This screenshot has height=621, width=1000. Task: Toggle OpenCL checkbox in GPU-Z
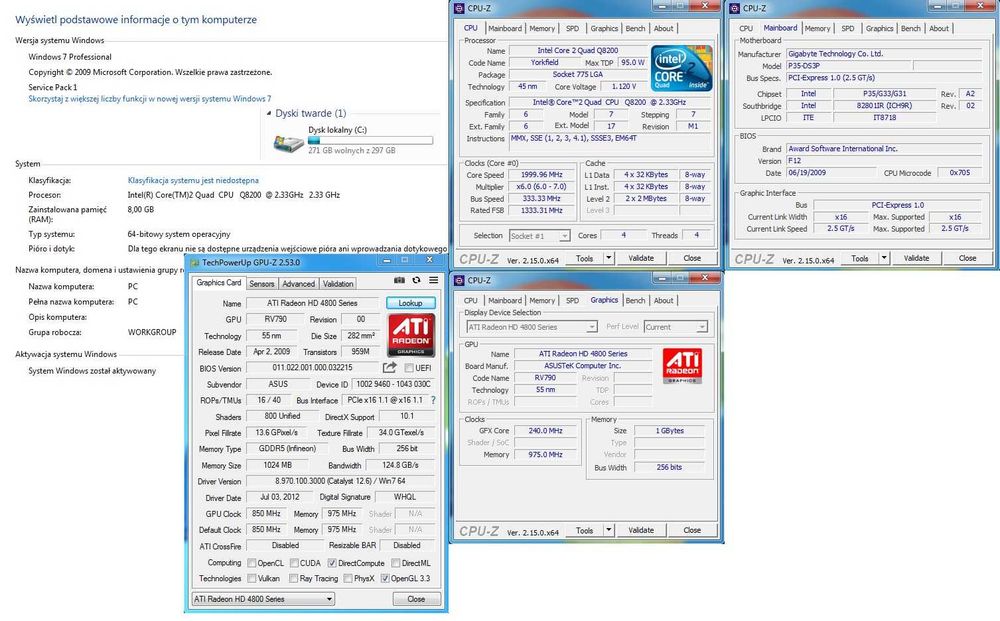coord(252,563)
